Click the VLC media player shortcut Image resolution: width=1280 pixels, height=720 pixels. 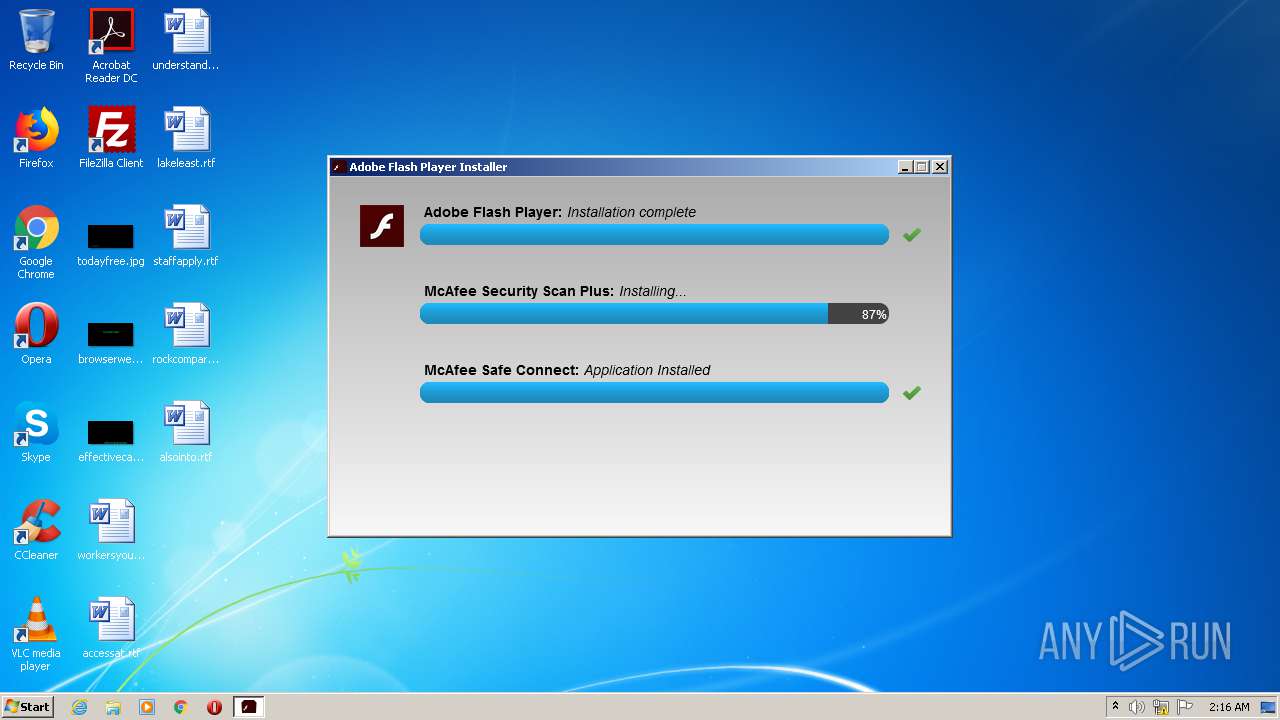[x=36, y=635]
